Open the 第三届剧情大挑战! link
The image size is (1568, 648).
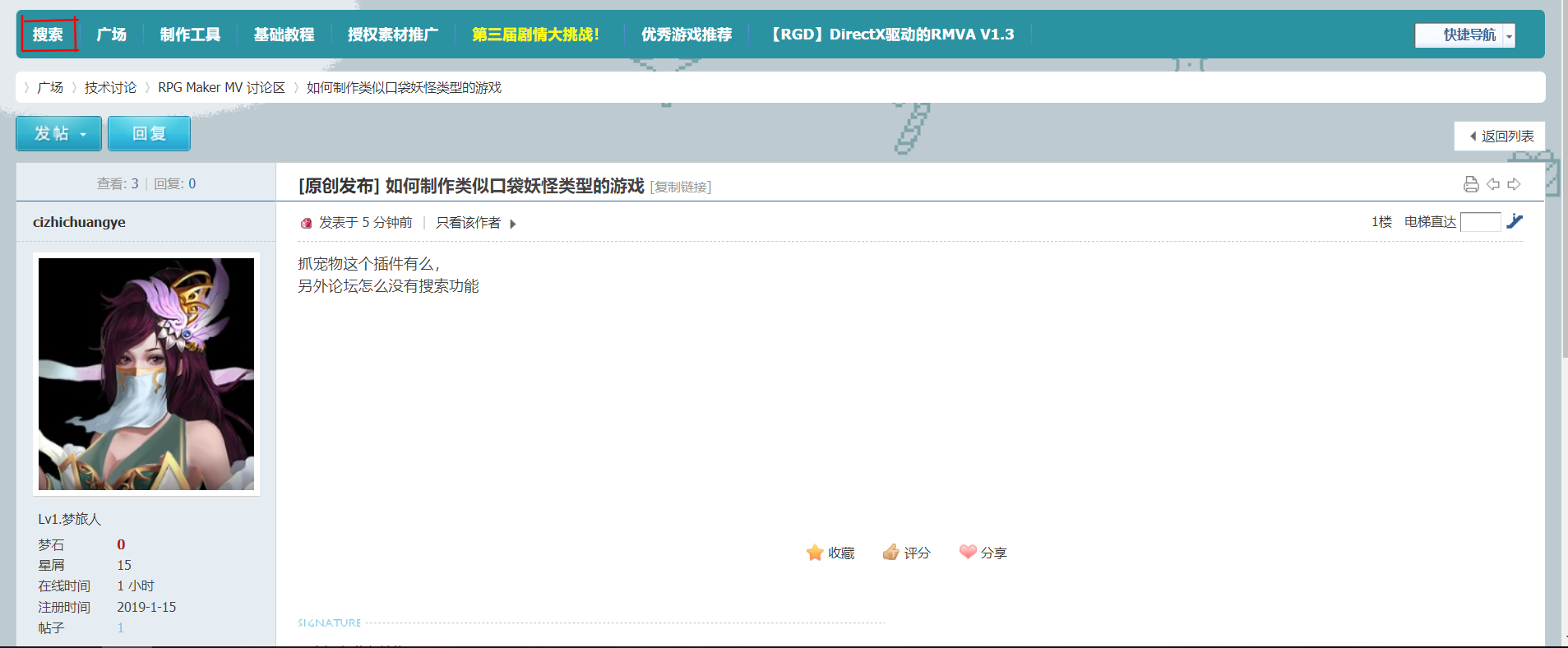(x=535, y=35)
